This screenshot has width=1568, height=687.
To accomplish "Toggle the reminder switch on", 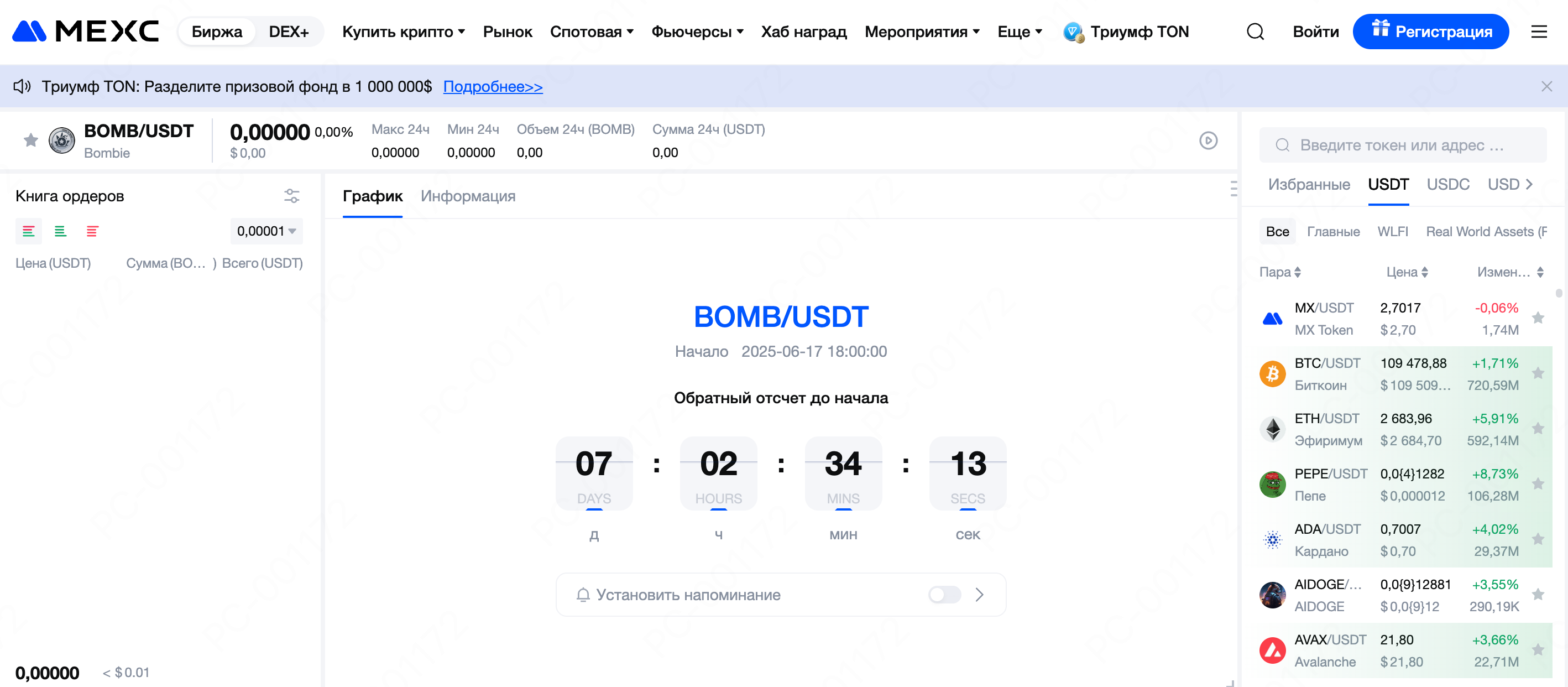I will 944,595.
